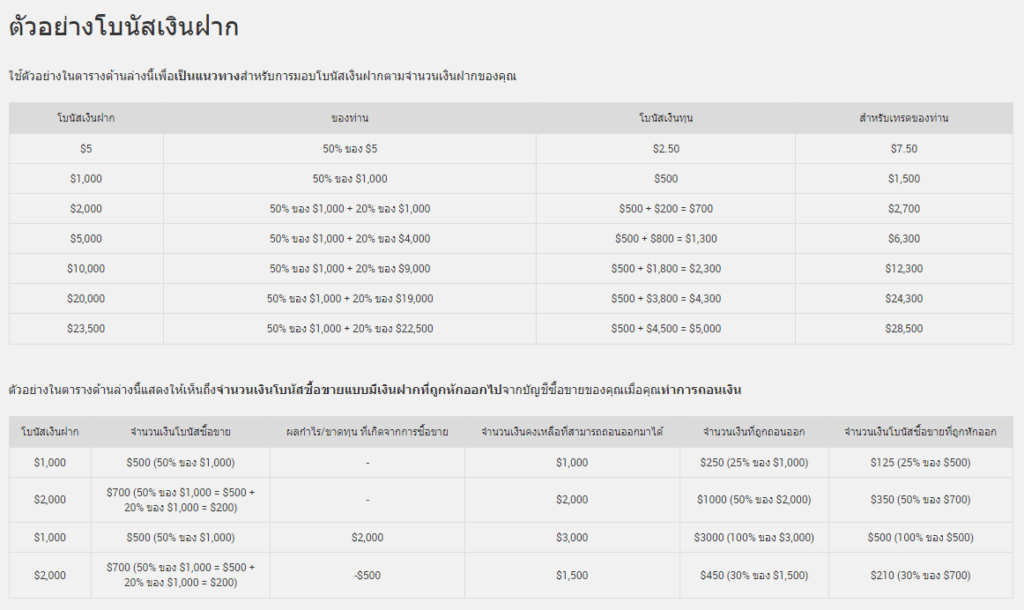The image size is (1024, 610).
Task: Click the $3000 (100% ของ $3,000) cell
Action: tap(754, 538)
